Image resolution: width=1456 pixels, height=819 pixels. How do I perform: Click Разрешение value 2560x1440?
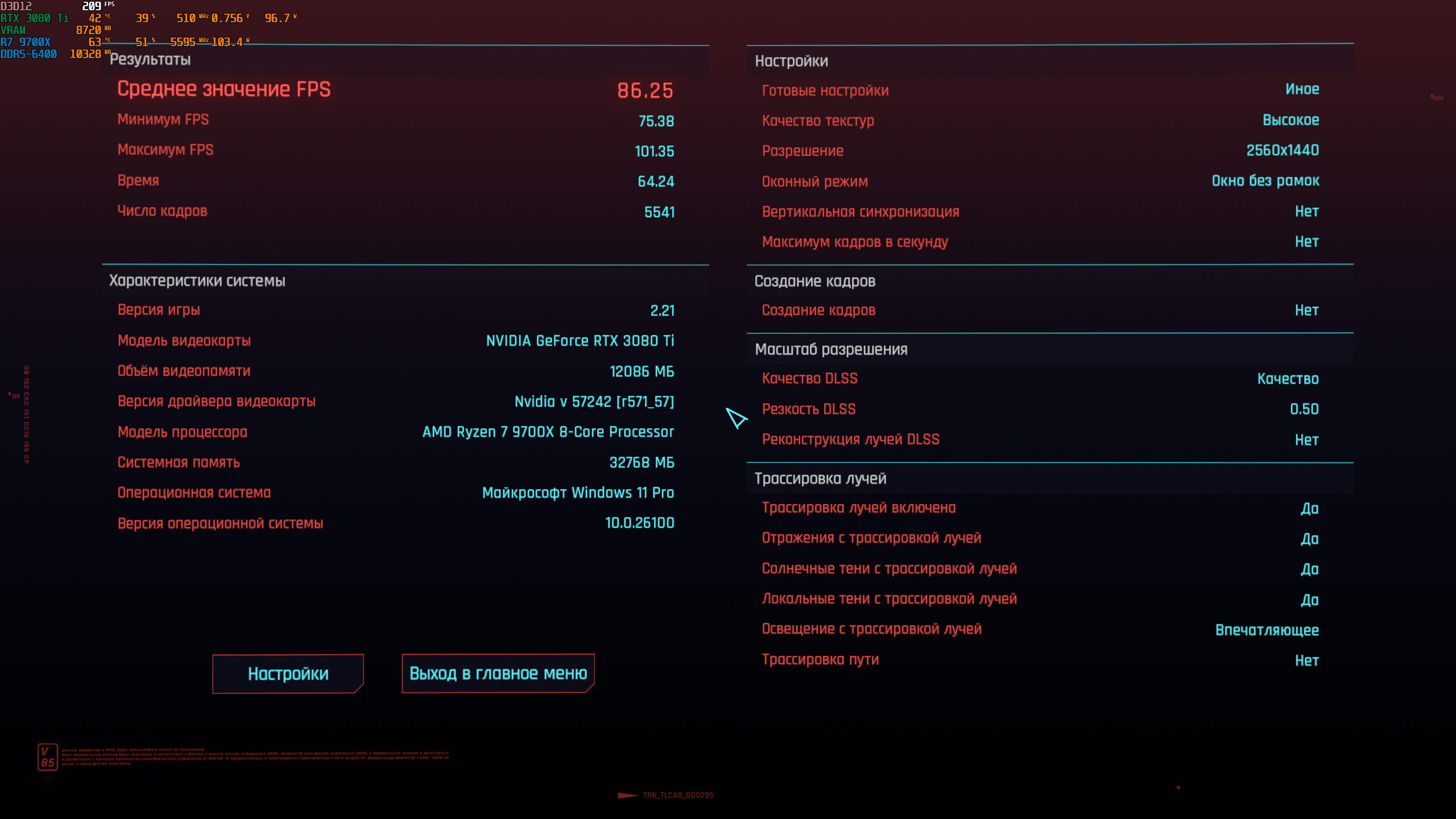(1283, 151)
